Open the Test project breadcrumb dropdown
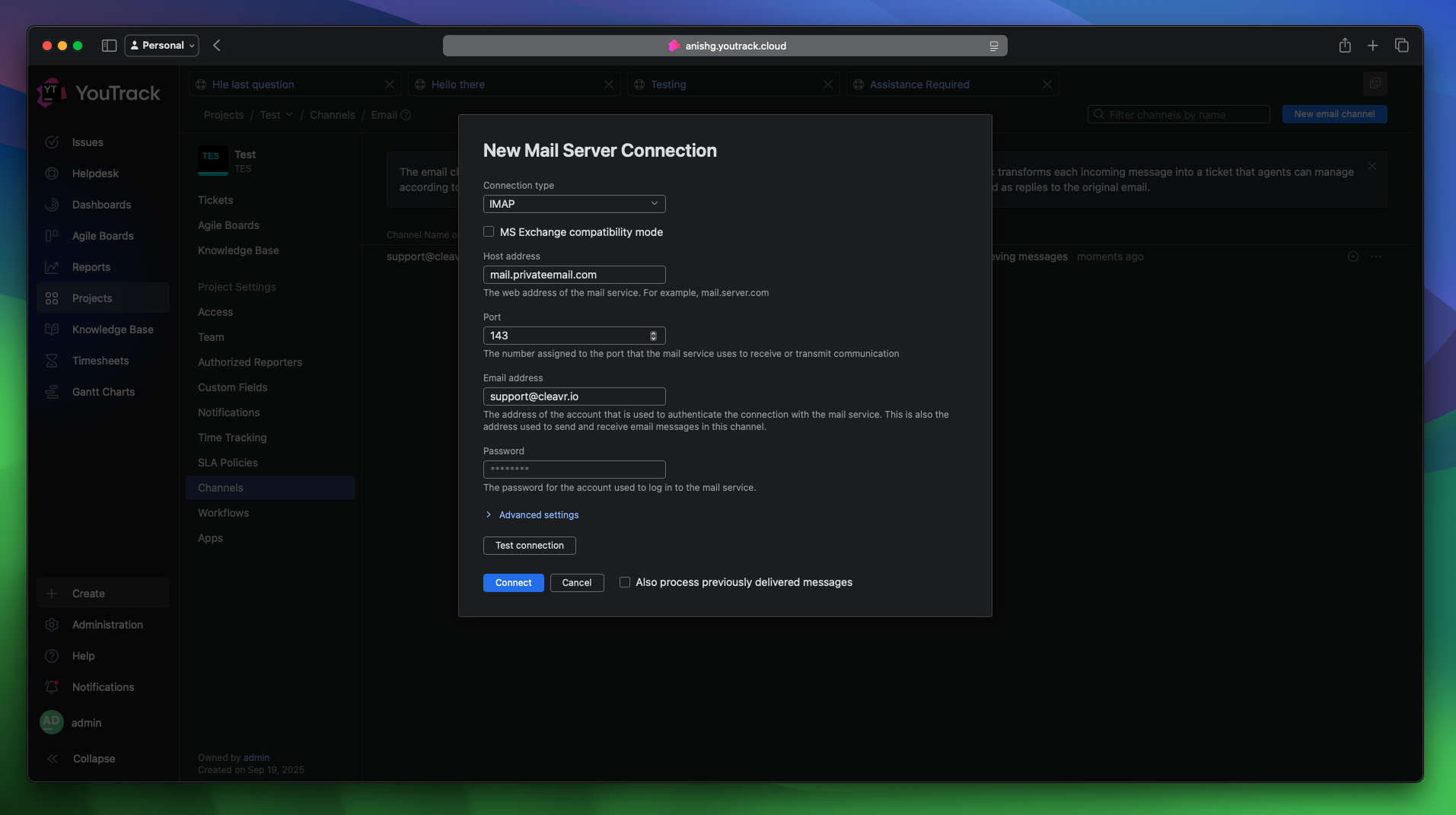 coord(288,115)
